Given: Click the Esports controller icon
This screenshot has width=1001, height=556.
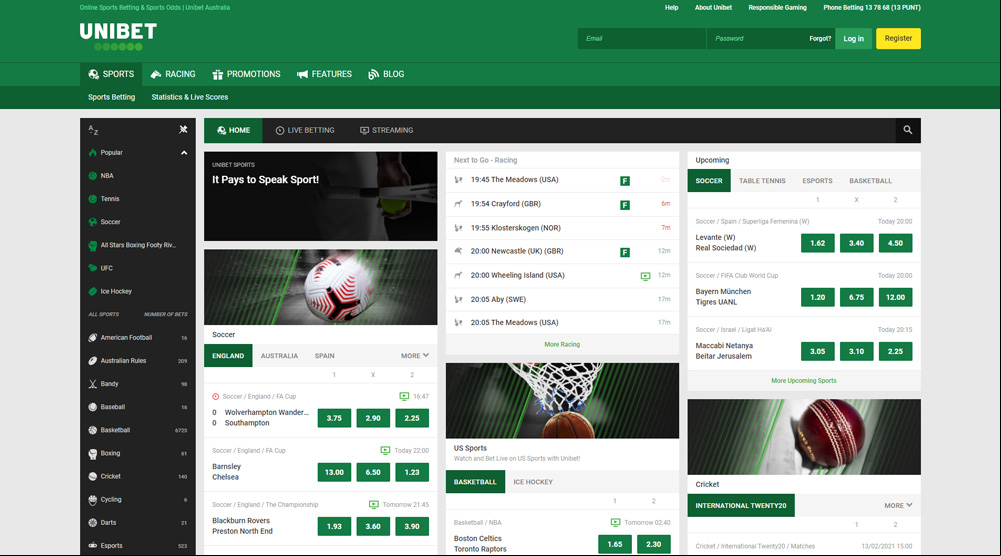Looking at the screenshot, I should 93,545.
